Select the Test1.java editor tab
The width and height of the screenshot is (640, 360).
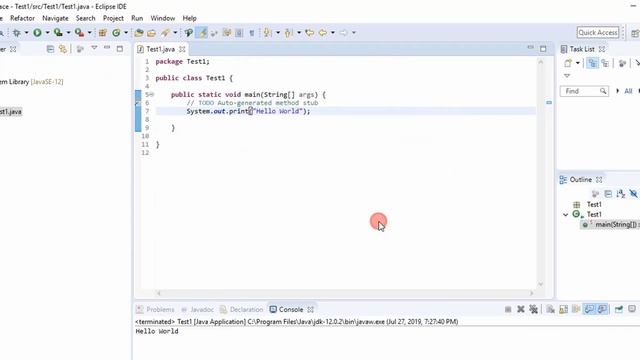(160, 49)
